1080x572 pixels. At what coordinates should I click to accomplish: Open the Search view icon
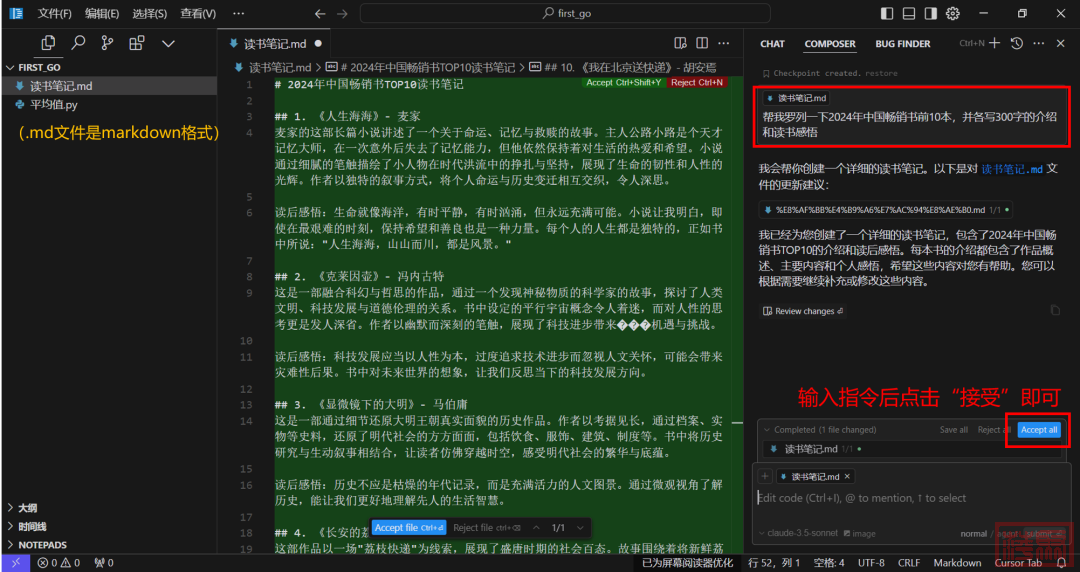point(79,43)
